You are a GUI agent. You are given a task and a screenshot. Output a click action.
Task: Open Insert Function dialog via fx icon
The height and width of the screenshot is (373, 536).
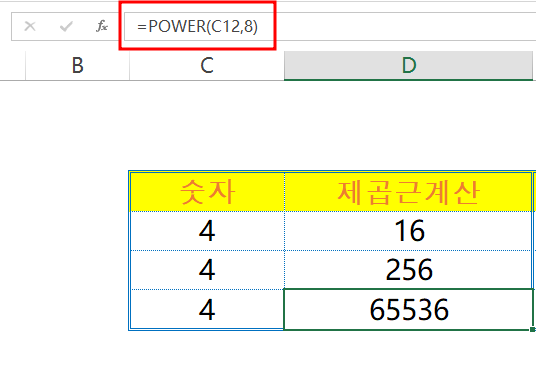(102, 26)
